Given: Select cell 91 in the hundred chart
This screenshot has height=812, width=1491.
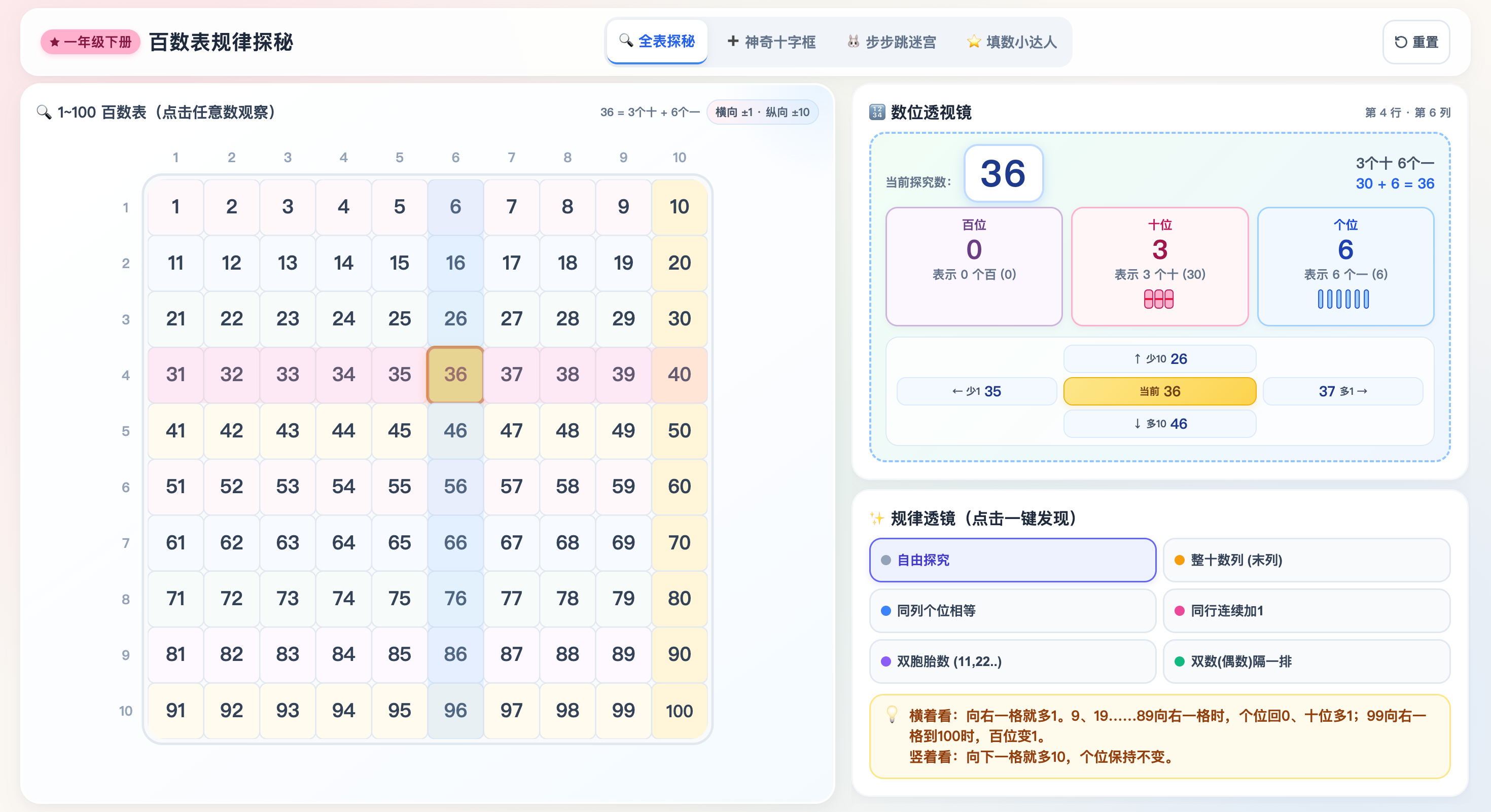Looking at the screenshot, I should [x=175, y=710].
